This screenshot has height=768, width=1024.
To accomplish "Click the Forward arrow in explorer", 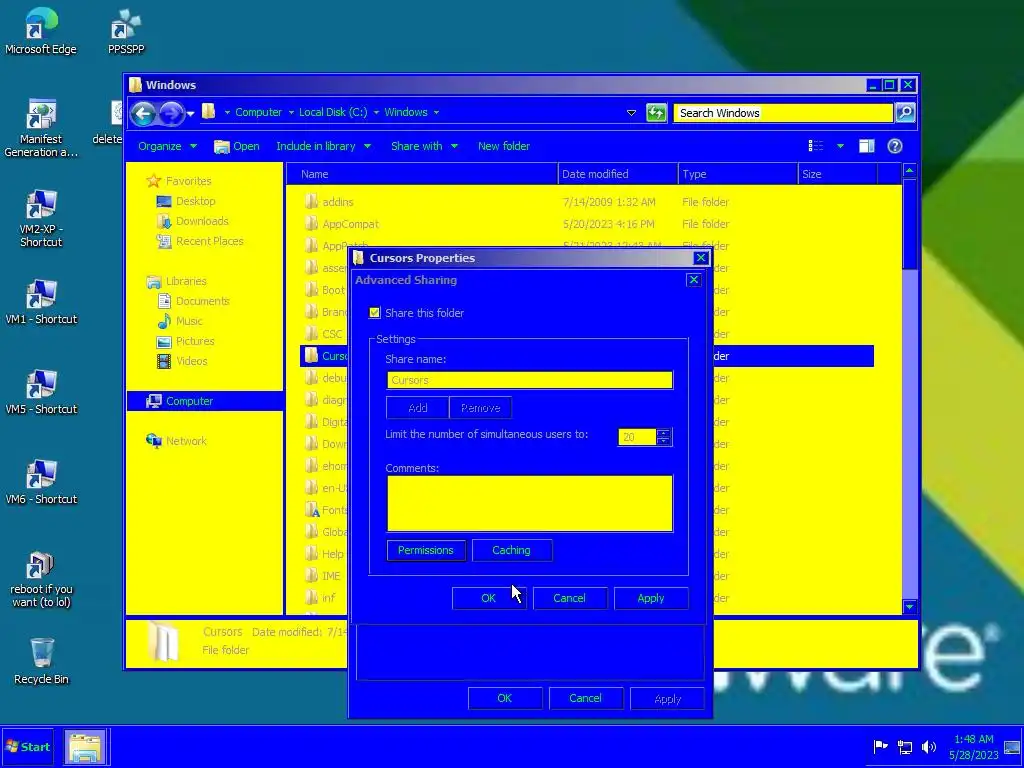I will (x=171, y=114).
